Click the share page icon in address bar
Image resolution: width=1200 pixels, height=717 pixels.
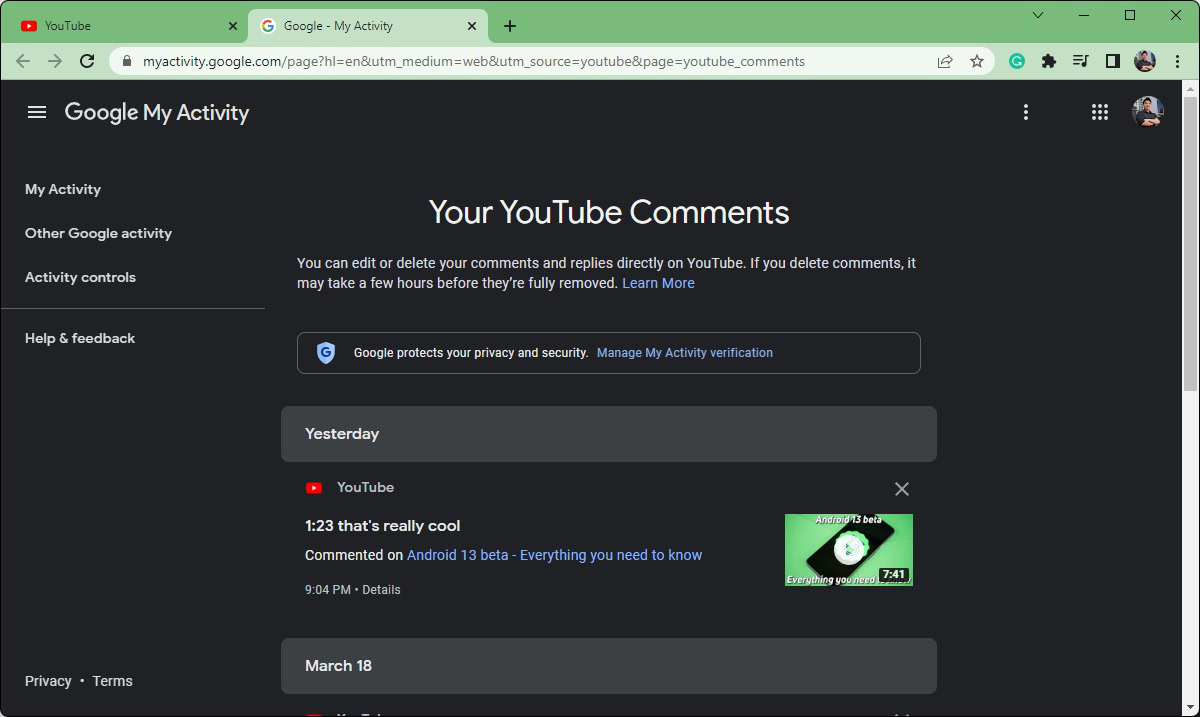[x=945, y=61]
